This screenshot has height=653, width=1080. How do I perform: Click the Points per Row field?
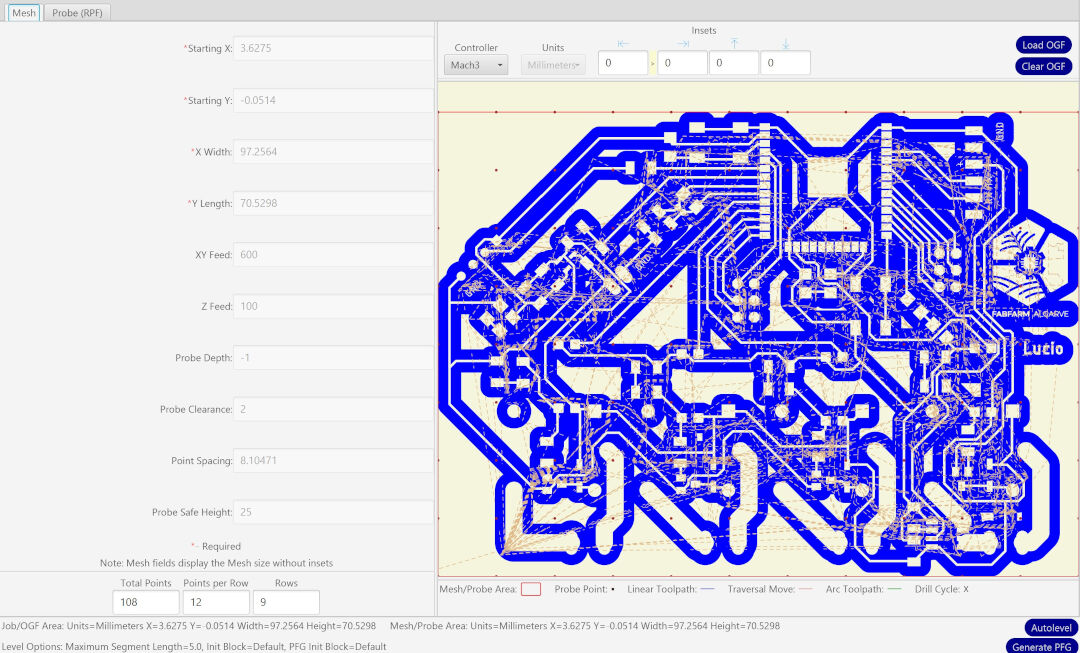216,602
